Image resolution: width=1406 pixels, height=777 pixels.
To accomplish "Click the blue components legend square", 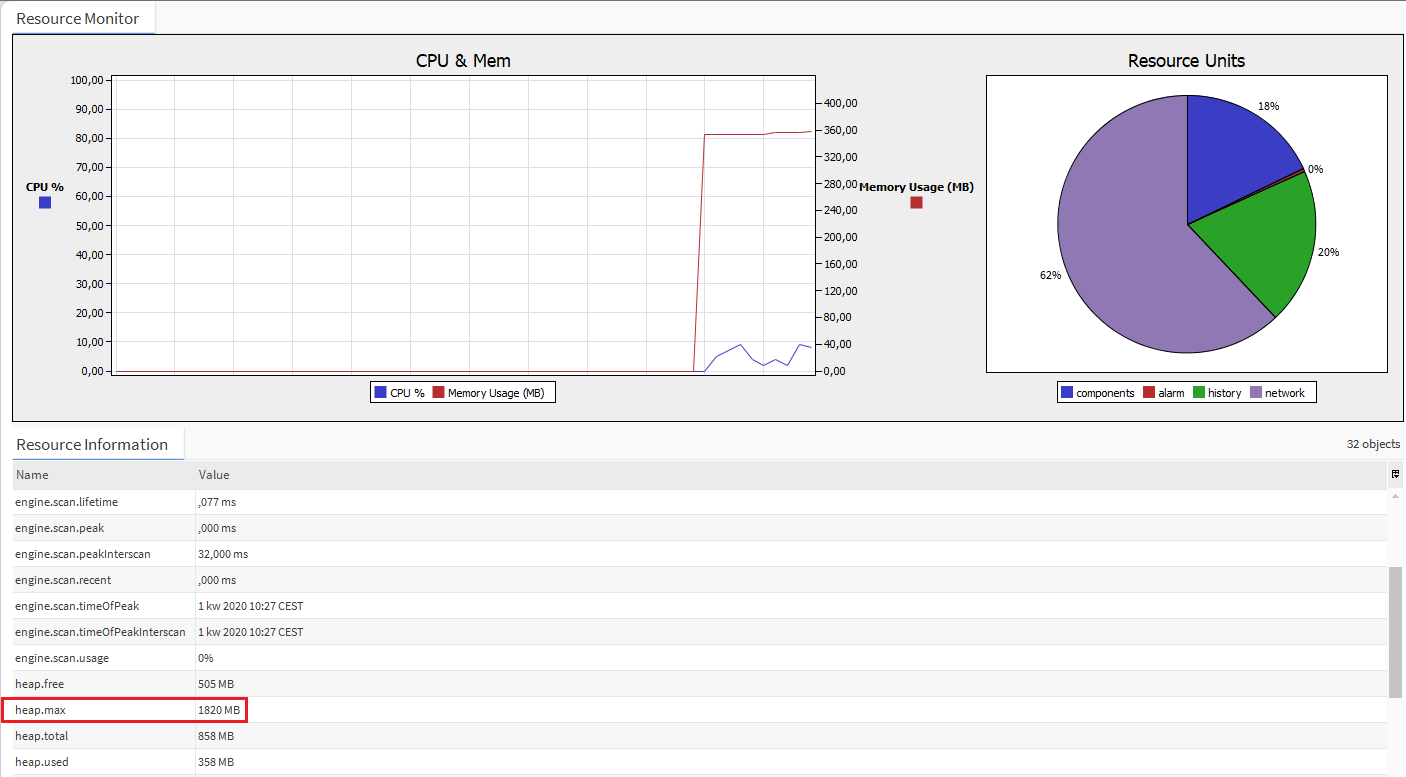I will click(1067, 393).
